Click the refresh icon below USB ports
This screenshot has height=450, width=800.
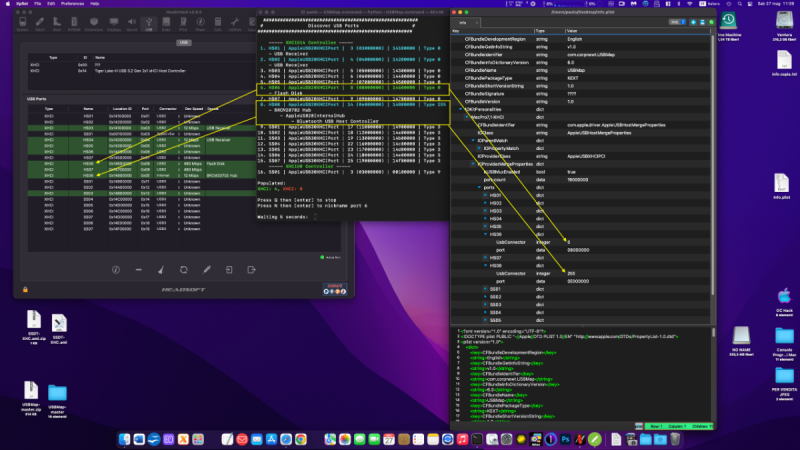point(182,269)
